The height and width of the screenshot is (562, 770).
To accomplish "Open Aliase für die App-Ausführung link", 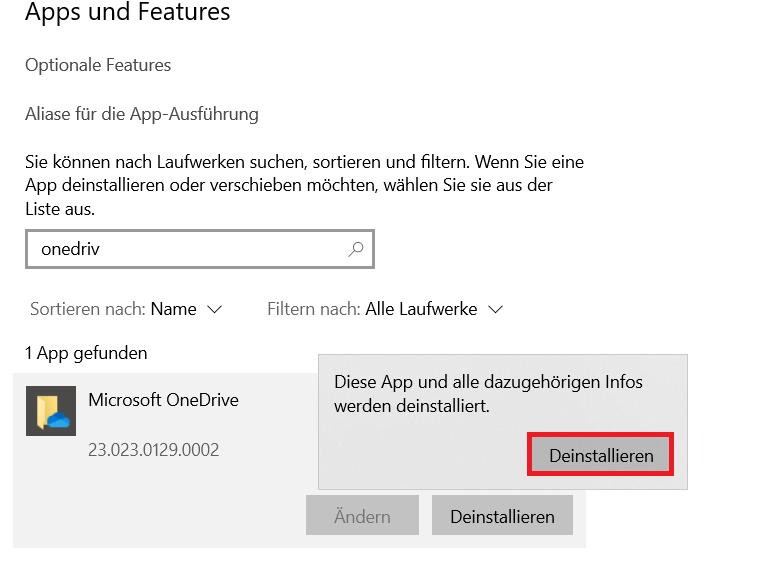I will pyautogui.click(x=142, y=114).
